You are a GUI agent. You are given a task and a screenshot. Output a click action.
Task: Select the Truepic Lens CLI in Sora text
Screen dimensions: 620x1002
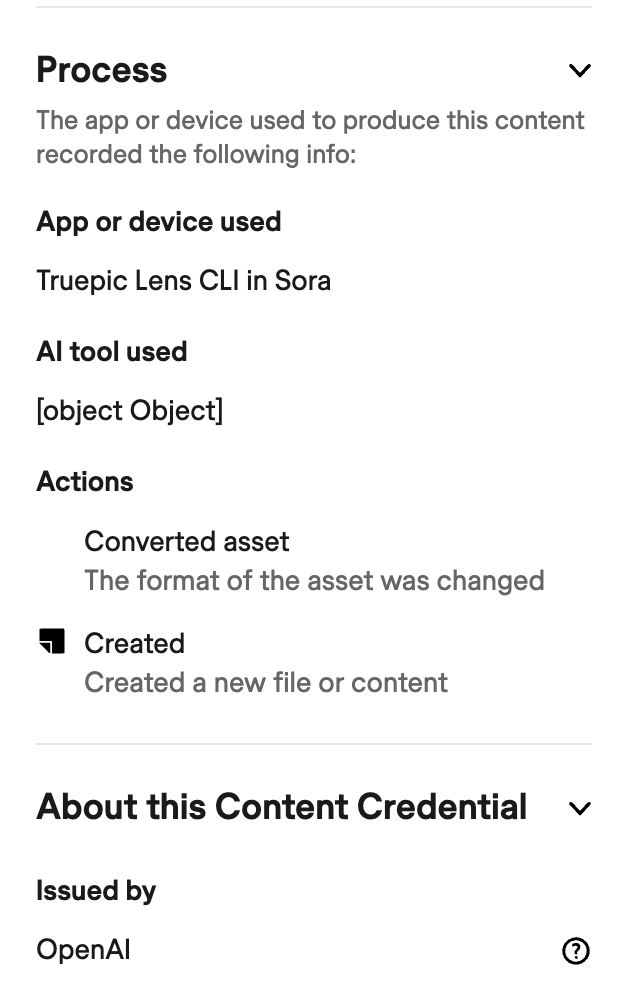183,281
